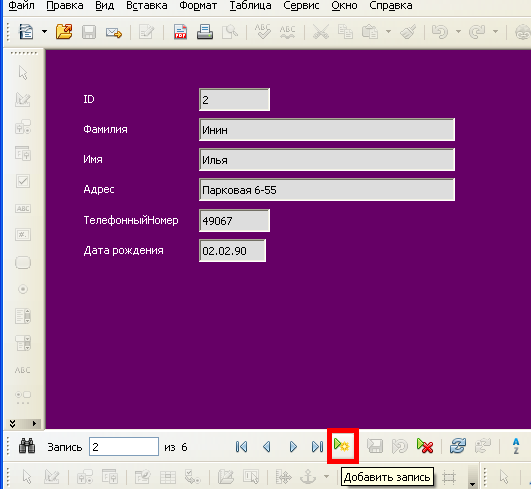
Task: Click the Refresh blue arrows icon
Action: (x=458, y=446)
